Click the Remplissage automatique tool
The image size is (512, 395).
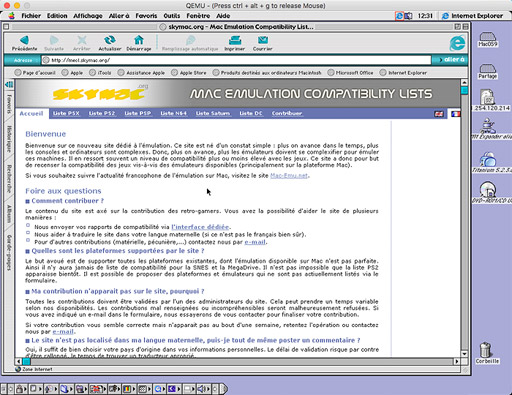coord(190,43)
